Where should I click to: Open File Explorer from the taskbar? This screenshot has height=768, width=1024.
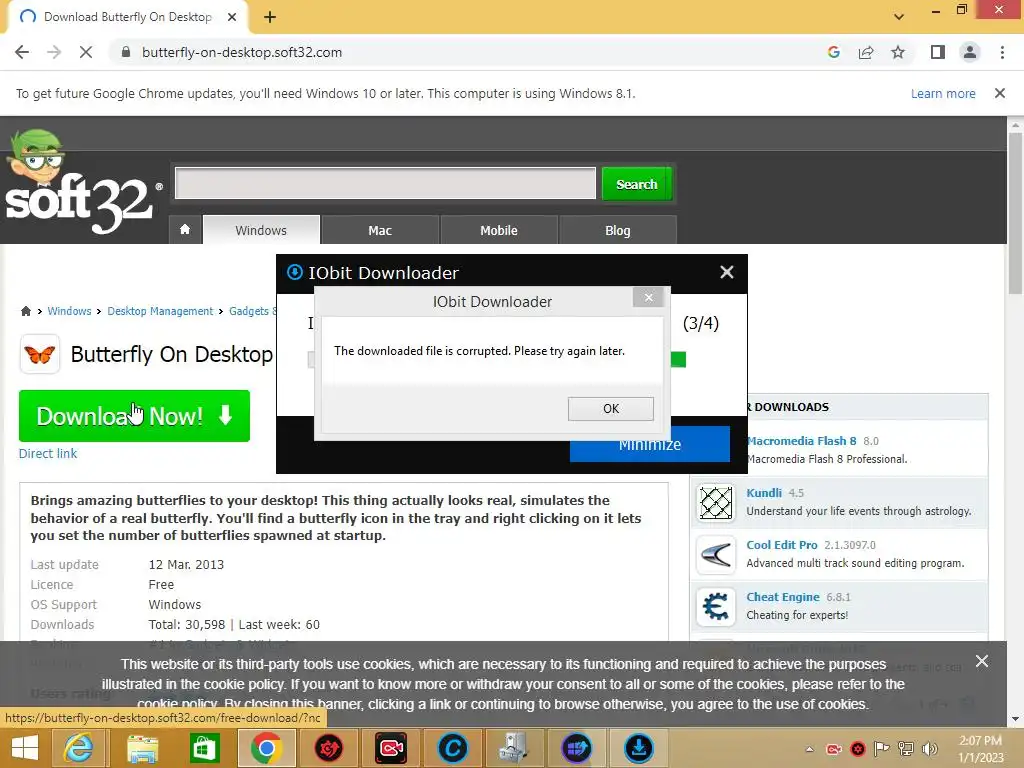(x=142, y=748)
